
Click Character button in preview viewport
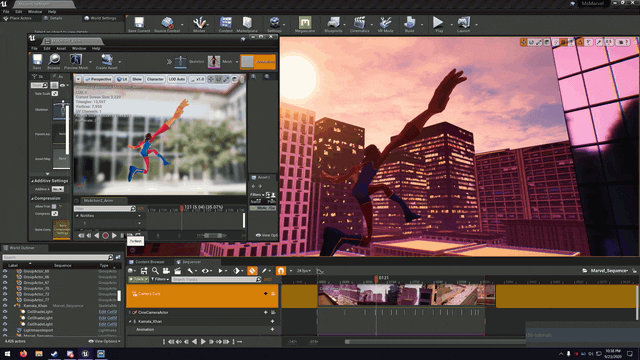(x=155, y=79)
